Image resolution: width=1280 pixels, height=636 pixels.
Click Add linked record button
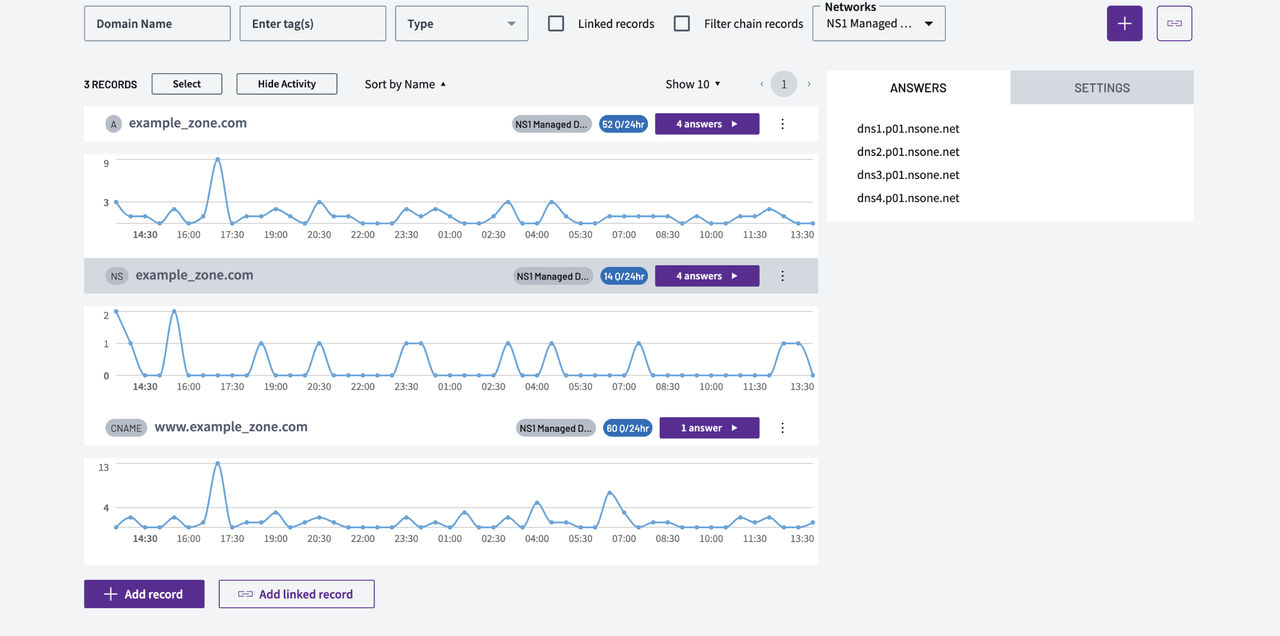[x=297, y=594]
